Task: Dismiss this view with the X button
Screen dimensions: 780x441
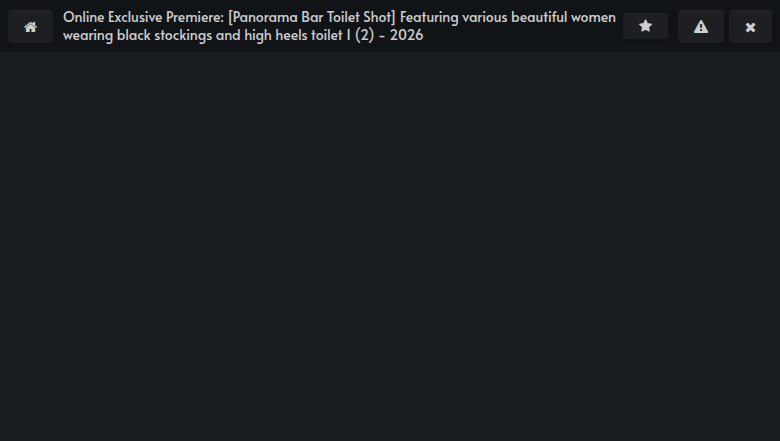Action: pos(750,27)
